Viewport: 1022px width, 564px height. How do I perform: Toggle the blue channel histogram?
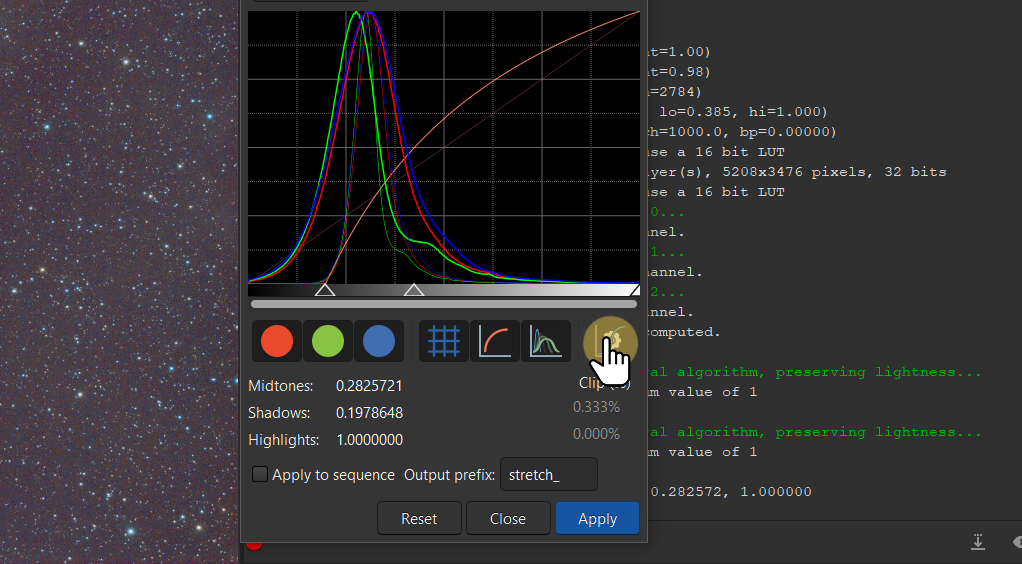click(x=378, y=341)
